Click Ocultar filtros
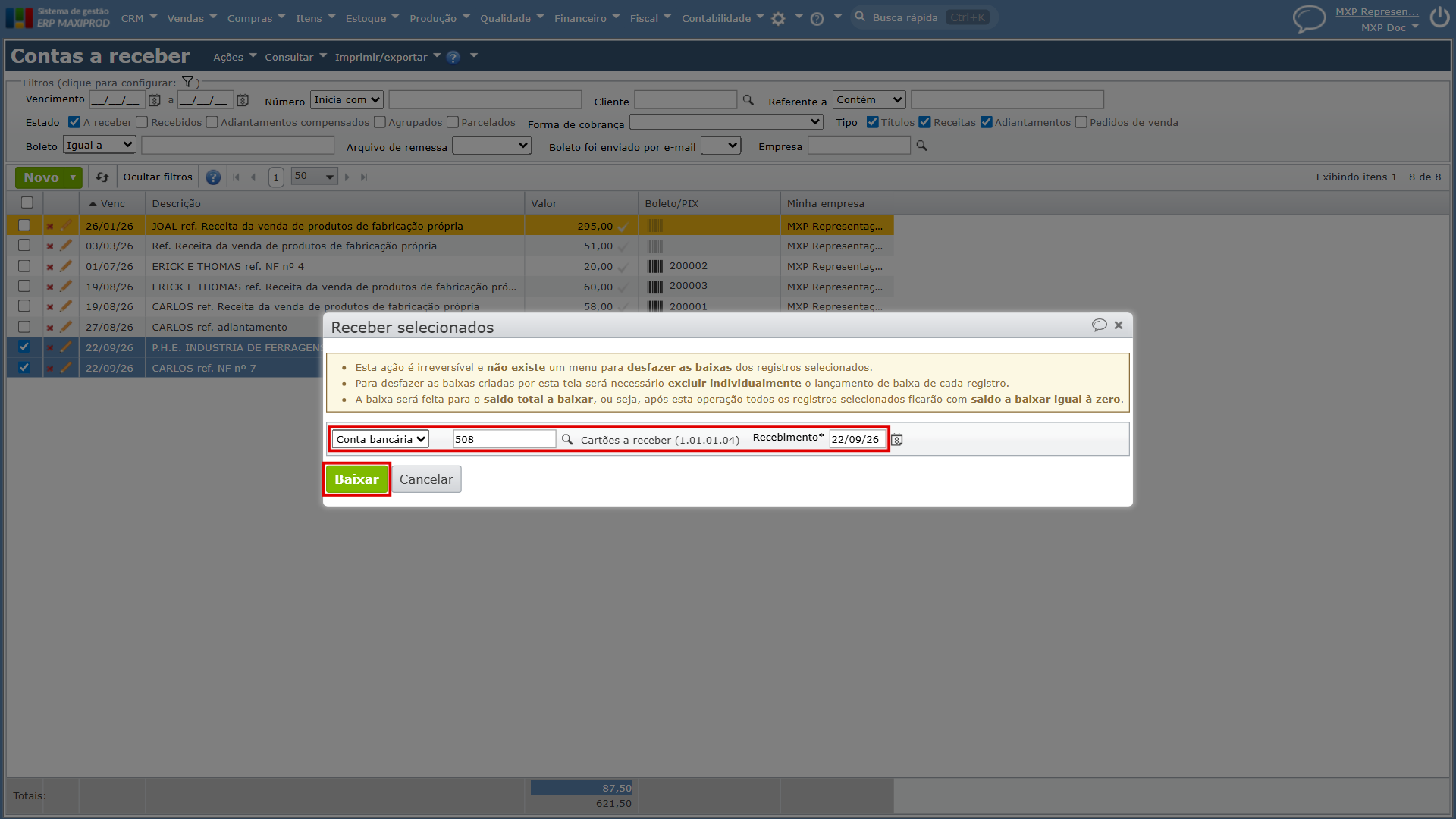Screen dimensions: 1456x819 [x=158, y=177]
